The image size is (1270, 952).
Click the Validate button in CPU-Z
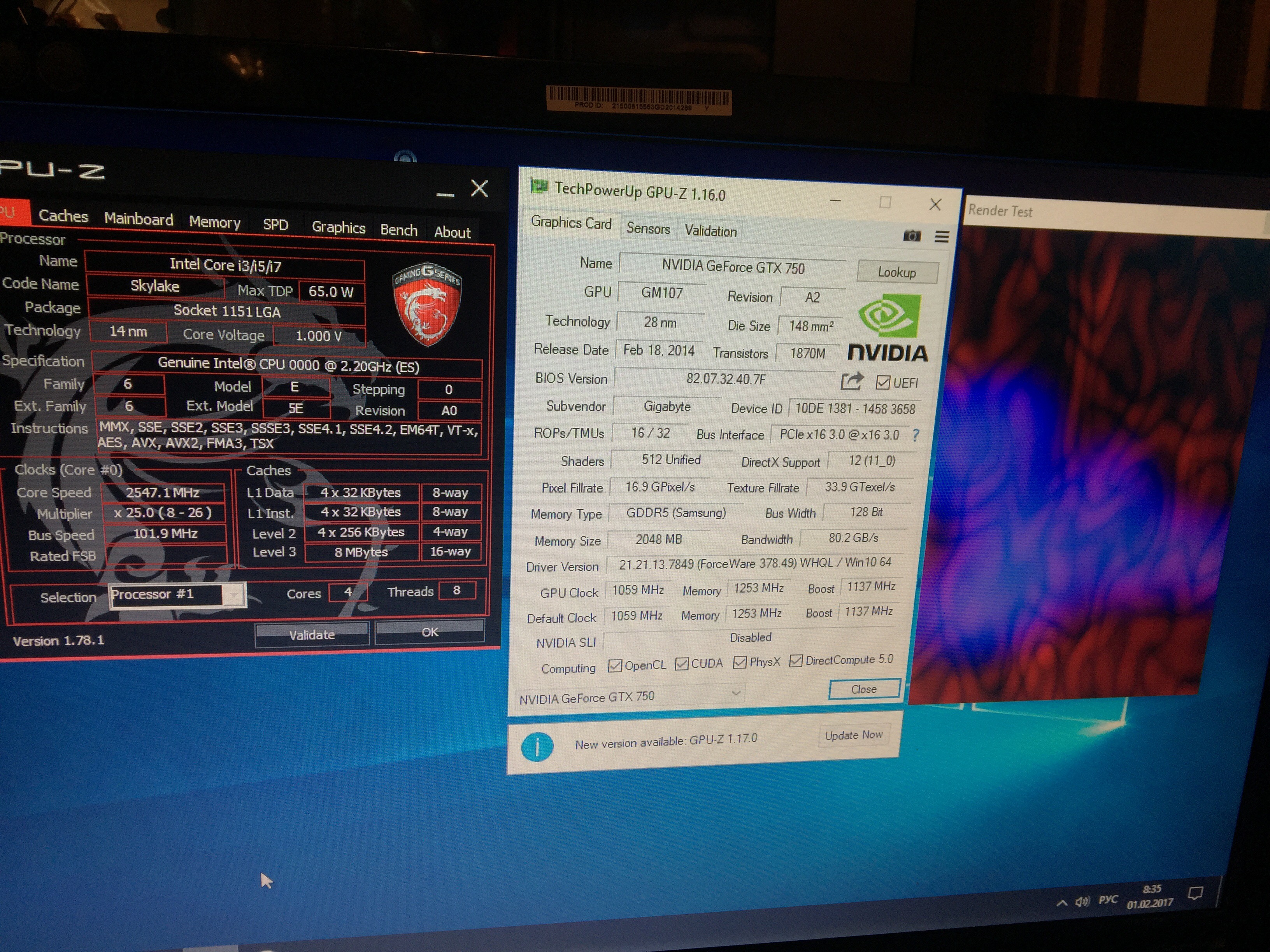pyautogui.click(x=312, y=635)
